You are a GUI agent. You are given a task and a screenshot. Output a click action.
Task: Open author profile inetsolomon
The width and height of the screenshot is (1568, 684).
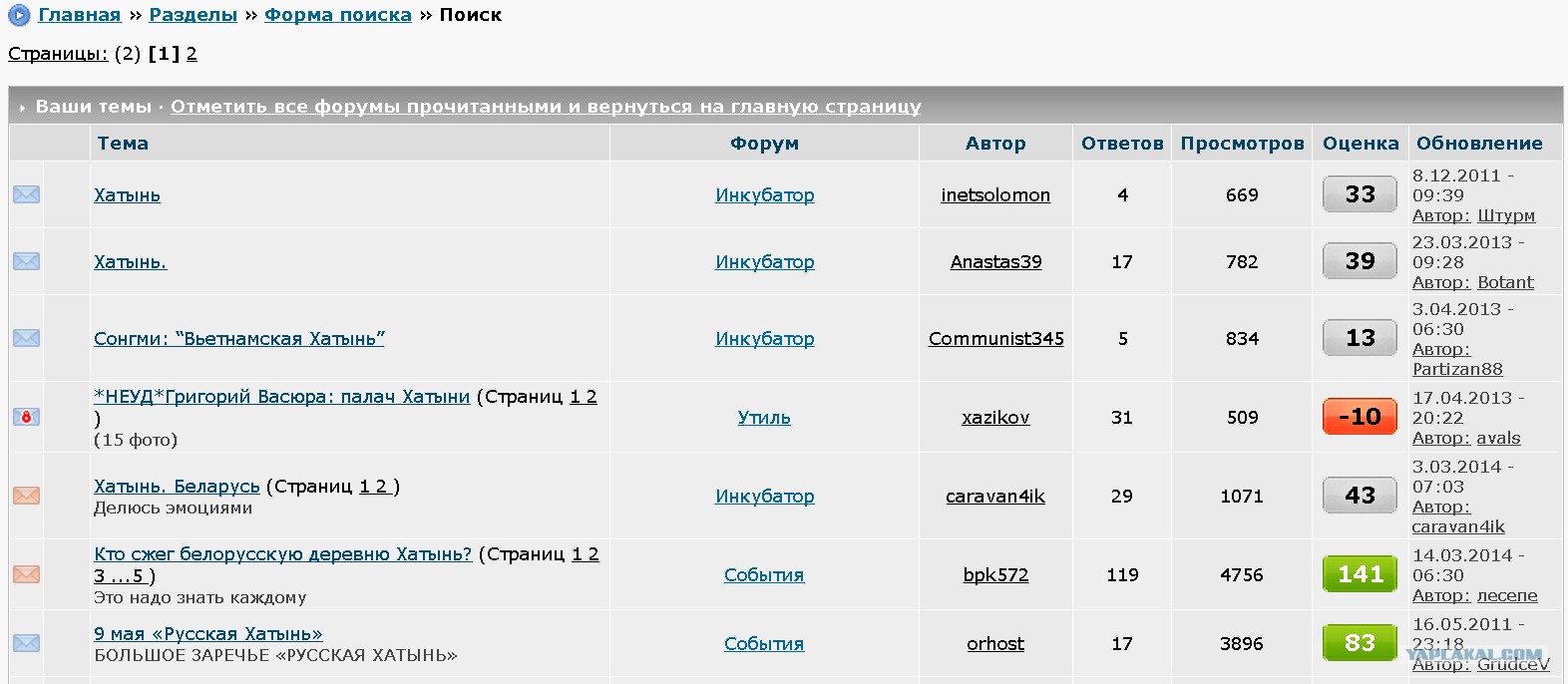[x=995, y=195]
